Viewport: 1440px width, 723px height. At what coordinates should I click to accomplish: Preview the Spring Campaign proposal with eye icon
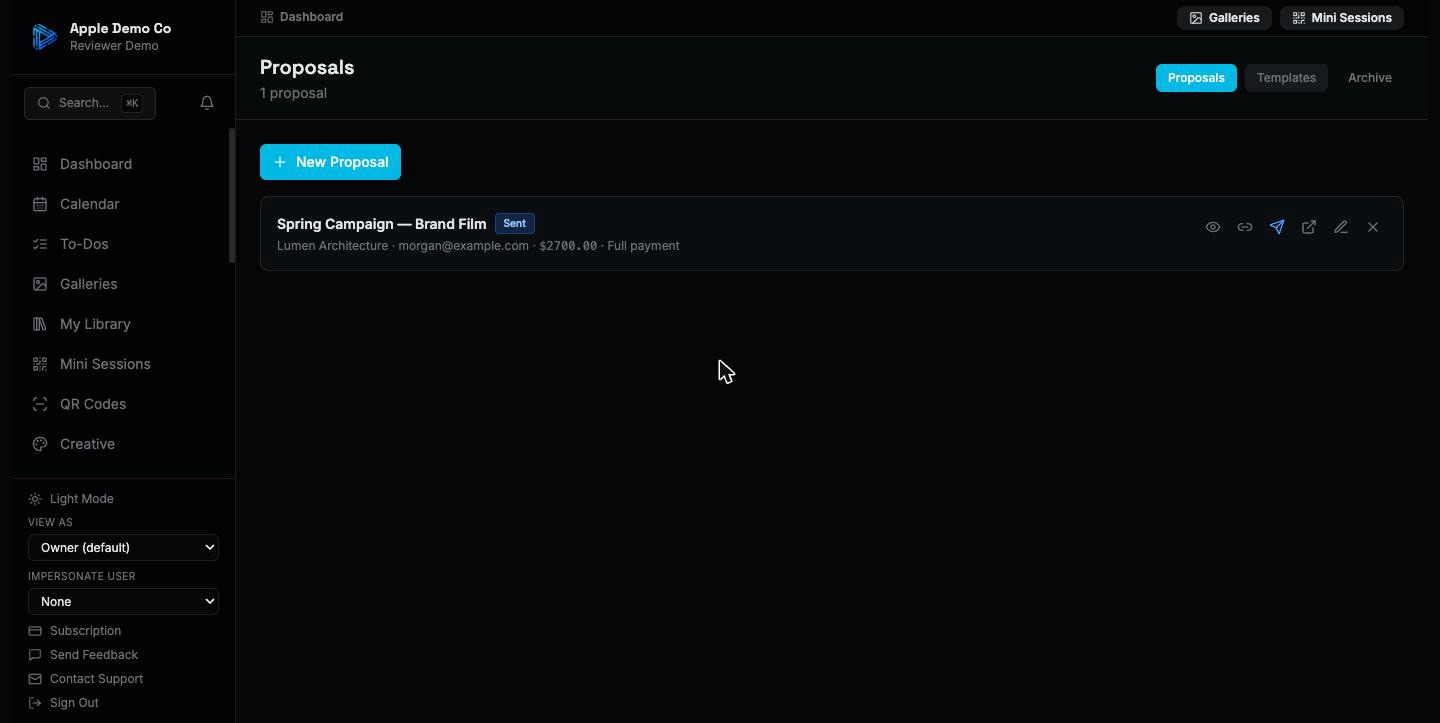(x=1213, y=227)
